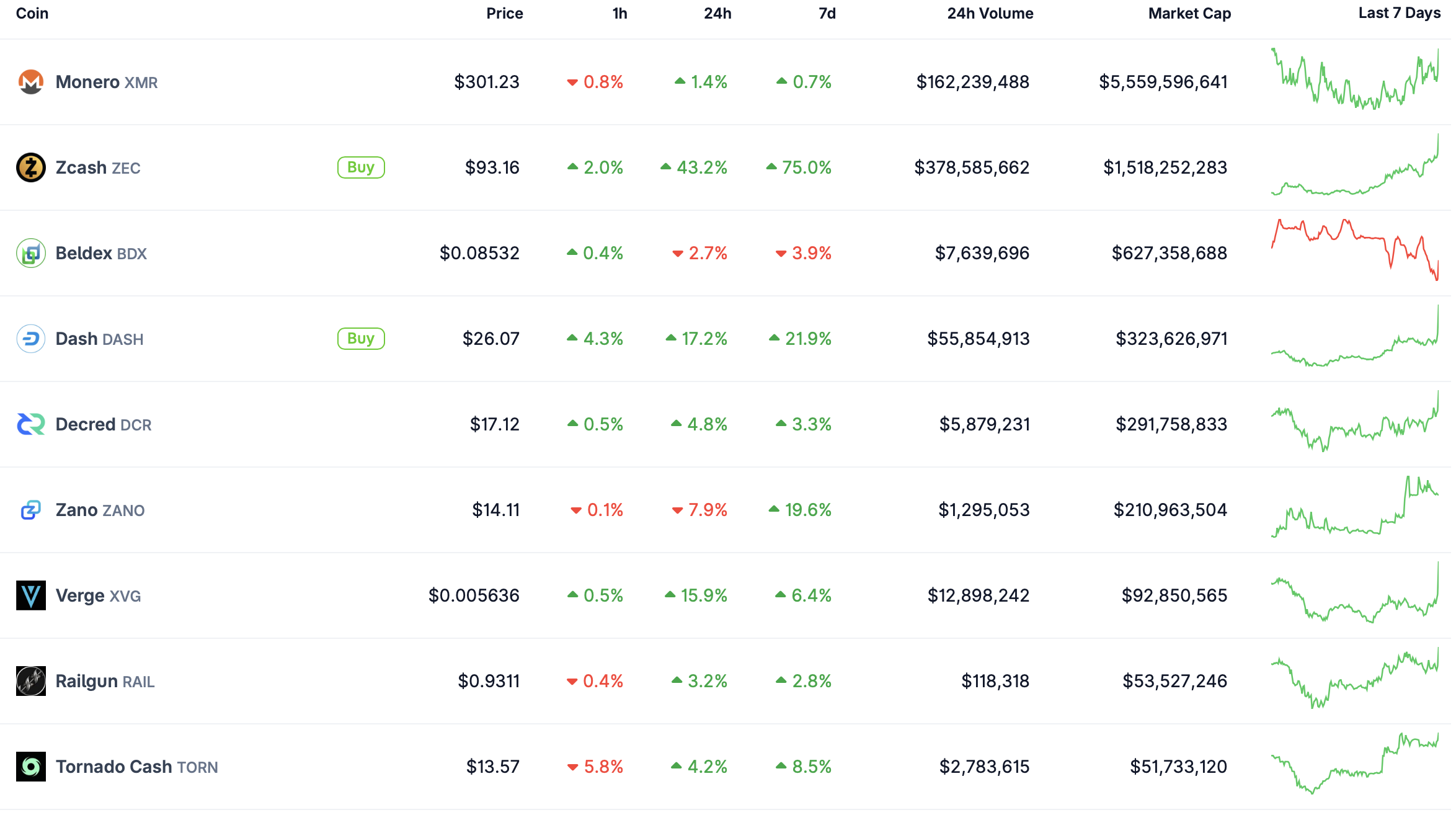Click the Zano coin logo icon
1456x815 pixels.
point(30,510)
